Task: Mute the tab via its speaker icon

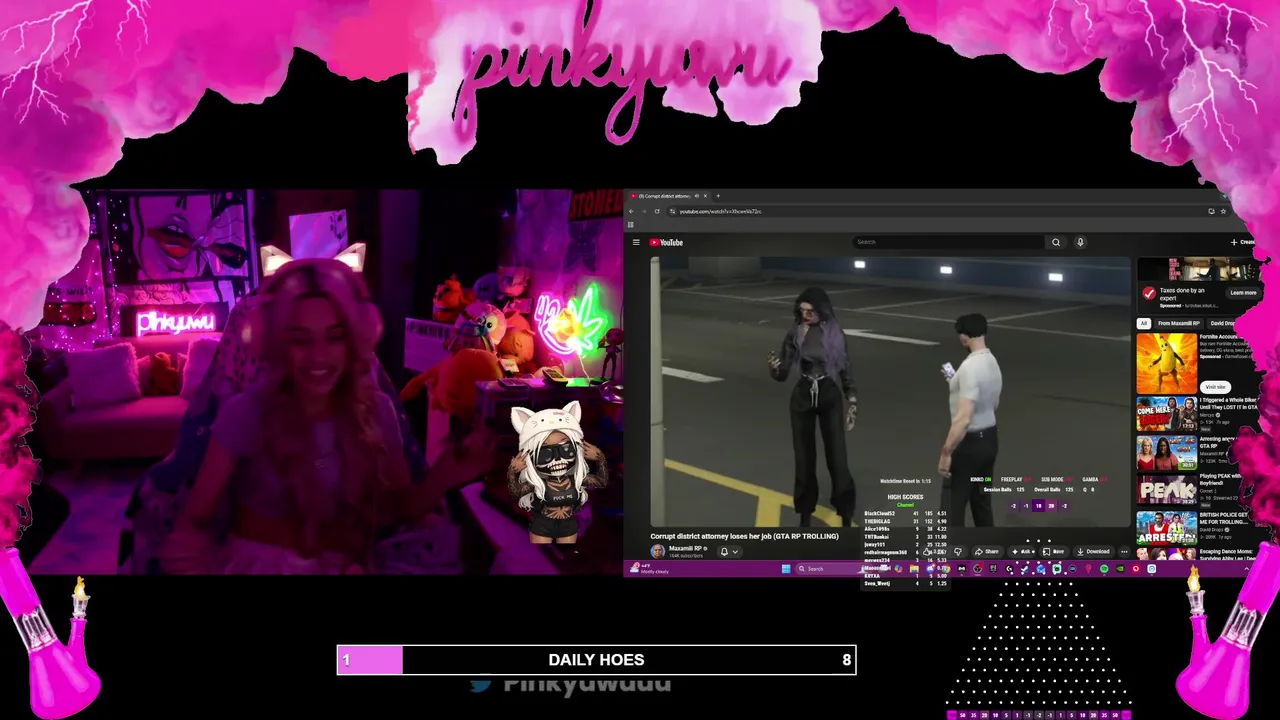Action: pos(697,196)
